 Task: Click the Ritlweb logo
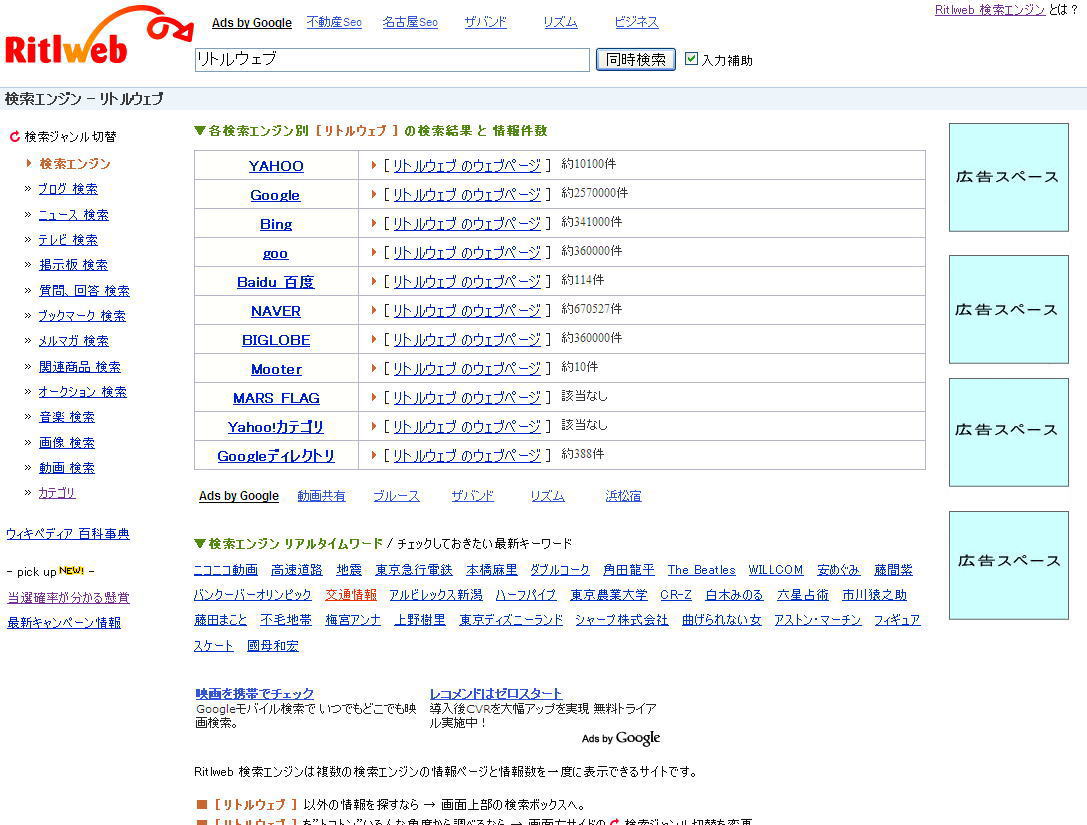coord(97,36)
